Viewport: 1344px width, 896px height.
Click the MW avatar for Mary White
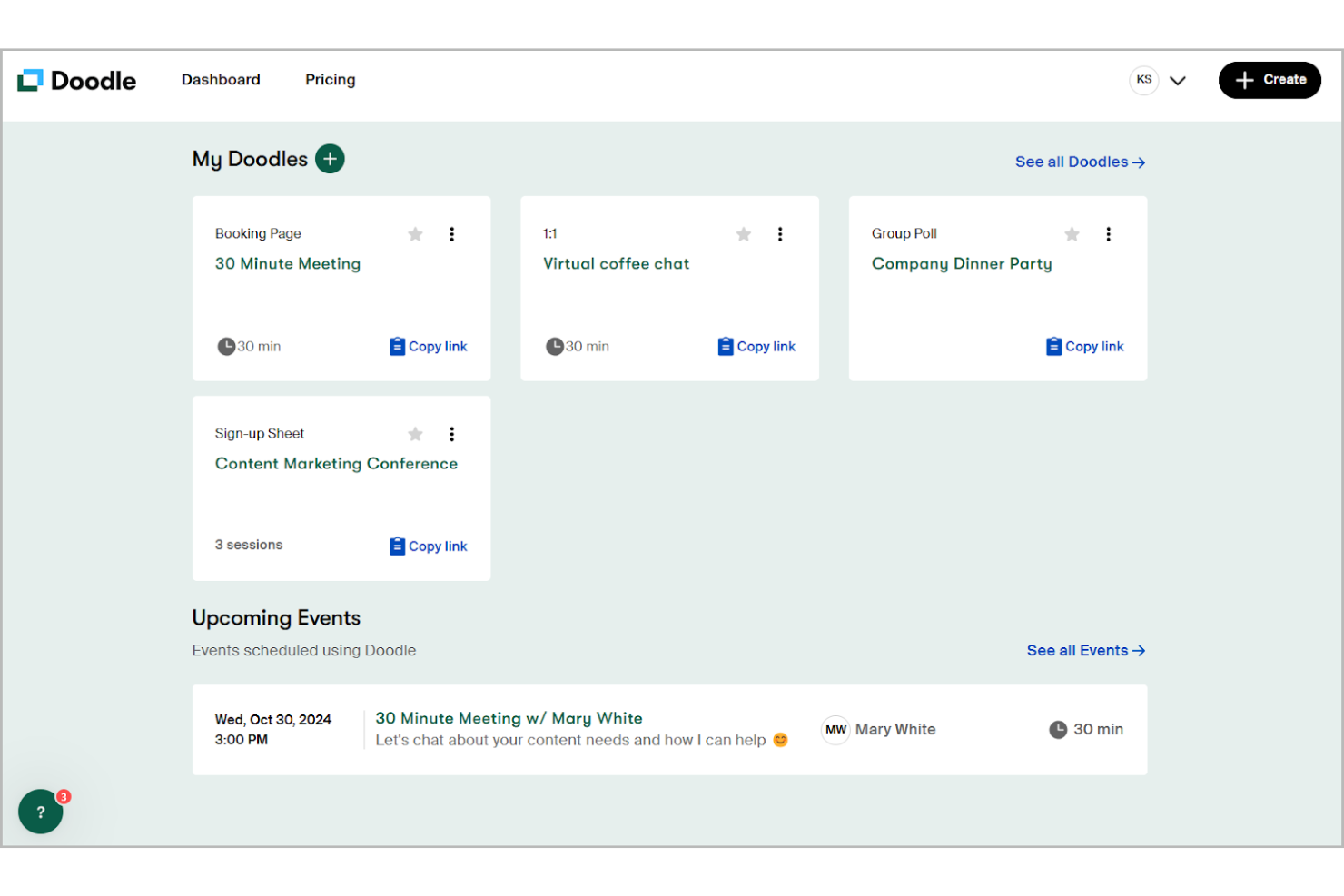(835, 730)
